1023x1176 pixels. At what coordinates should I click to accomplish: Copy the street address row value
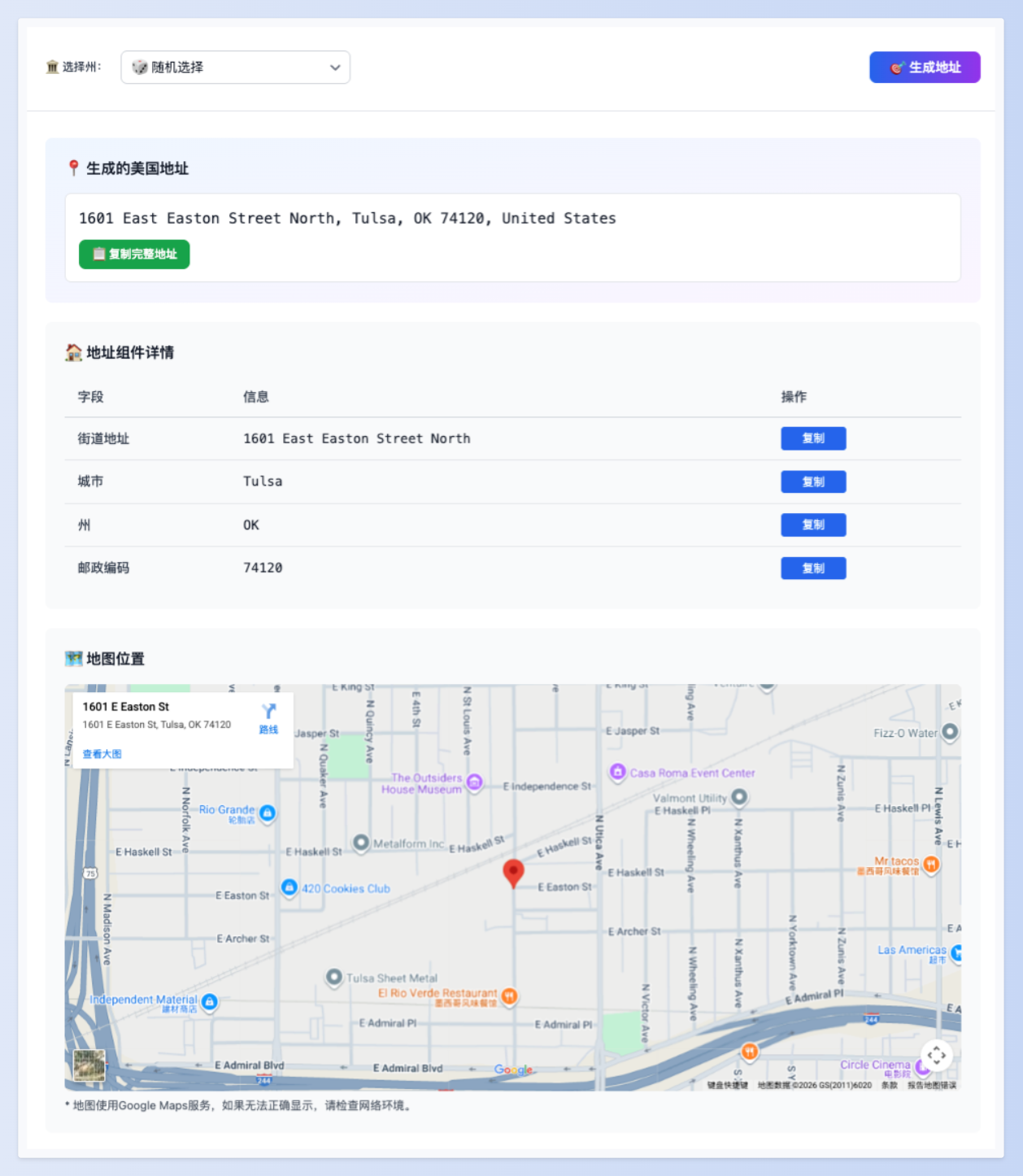tap(813, 438)
